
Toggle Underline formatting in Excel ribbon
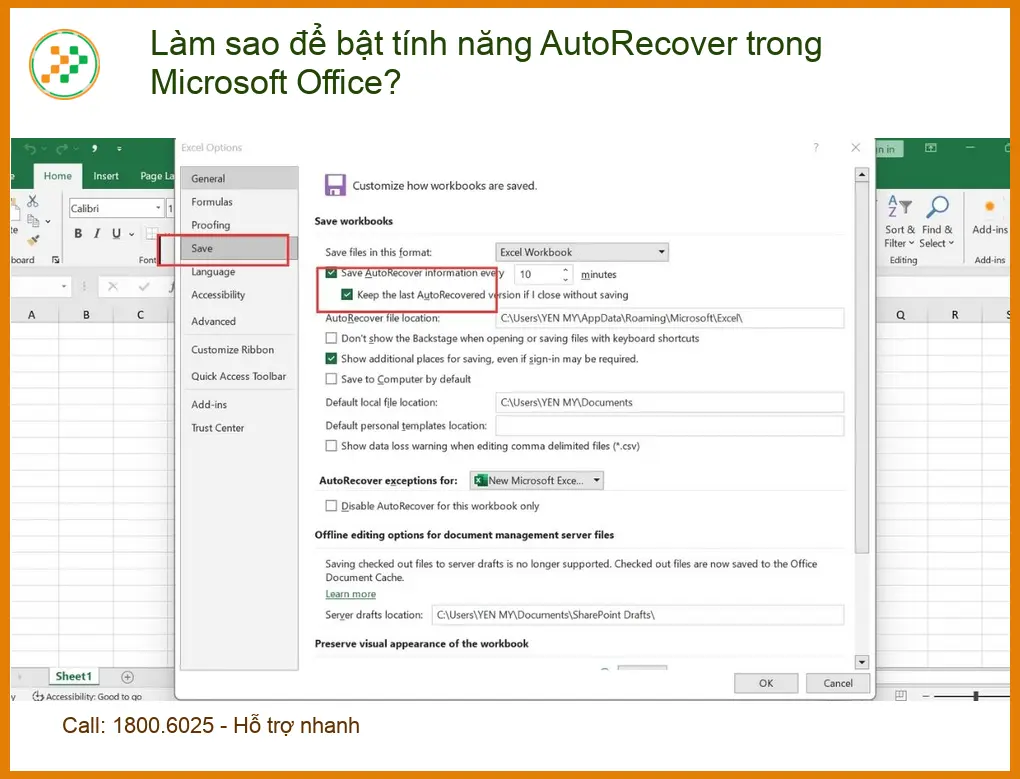click(116, 233)
